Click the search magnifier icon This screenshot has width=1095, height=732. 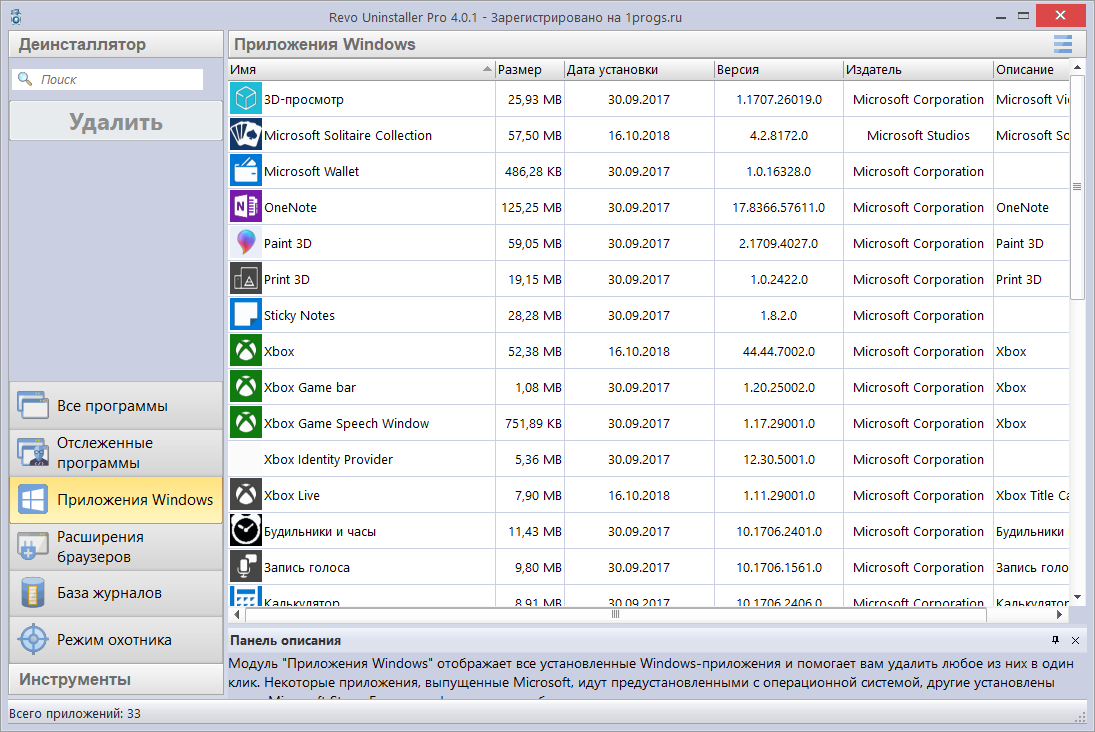click(24, 78)
